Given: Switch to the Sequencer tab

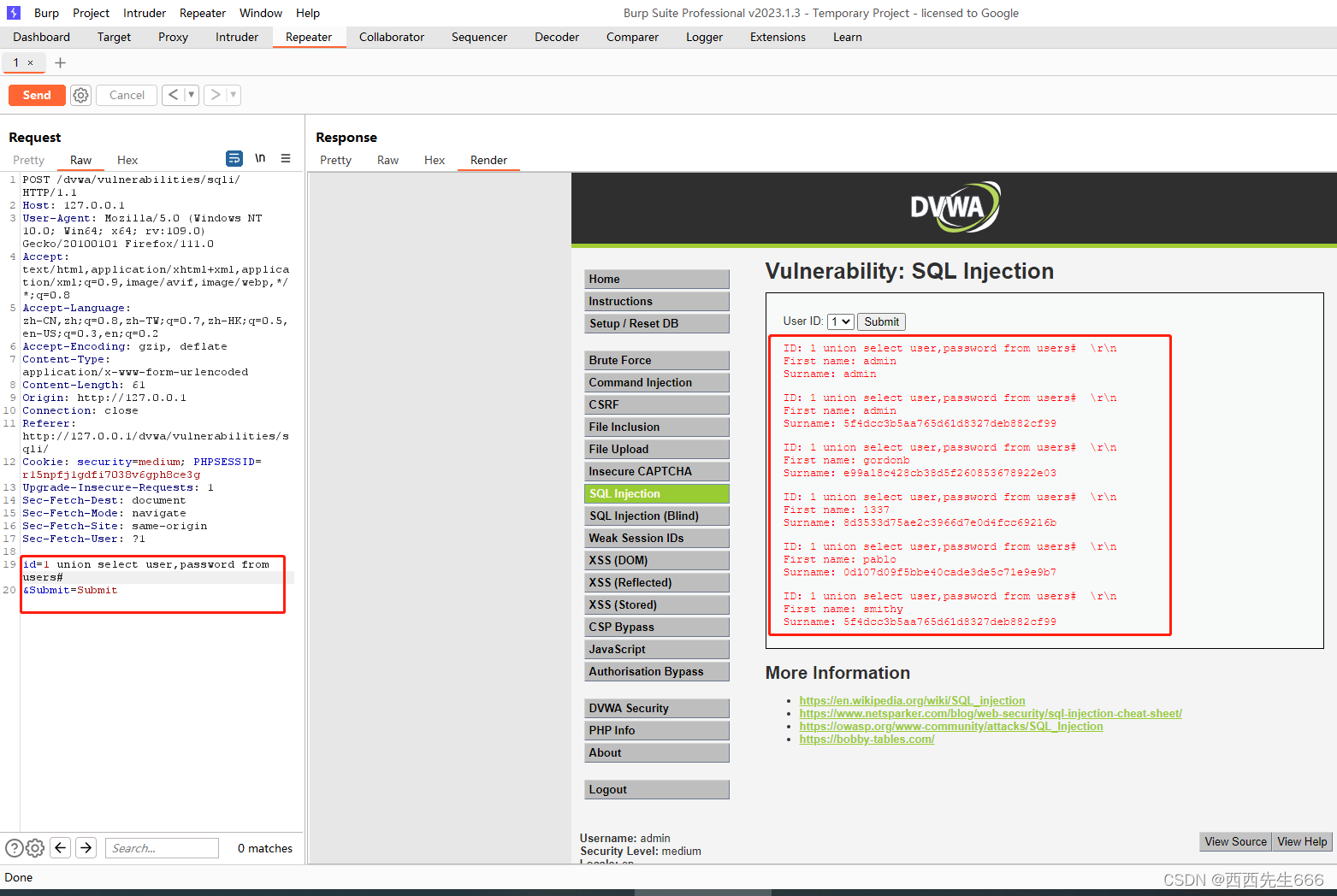Looking at the screenshot, I should pos(479,37).
